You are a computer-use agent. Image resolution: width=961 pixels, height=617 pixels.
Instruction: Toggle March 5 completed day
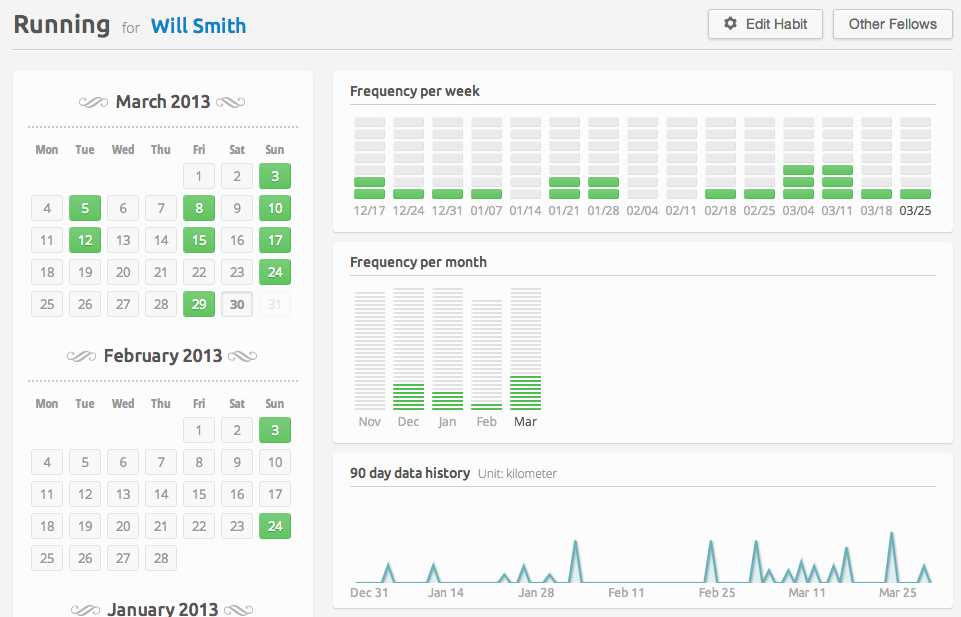[85, 208]
